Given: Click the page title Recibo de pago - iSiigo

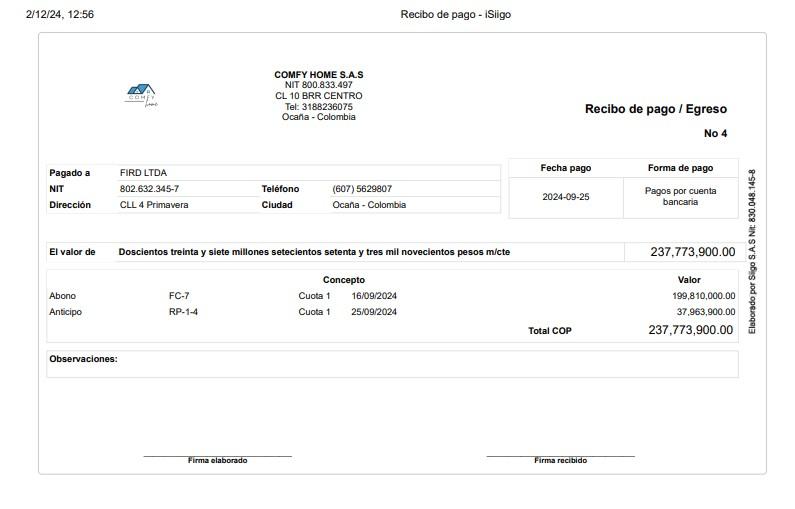Looking at the screenshot, I should tap(455, 14).
